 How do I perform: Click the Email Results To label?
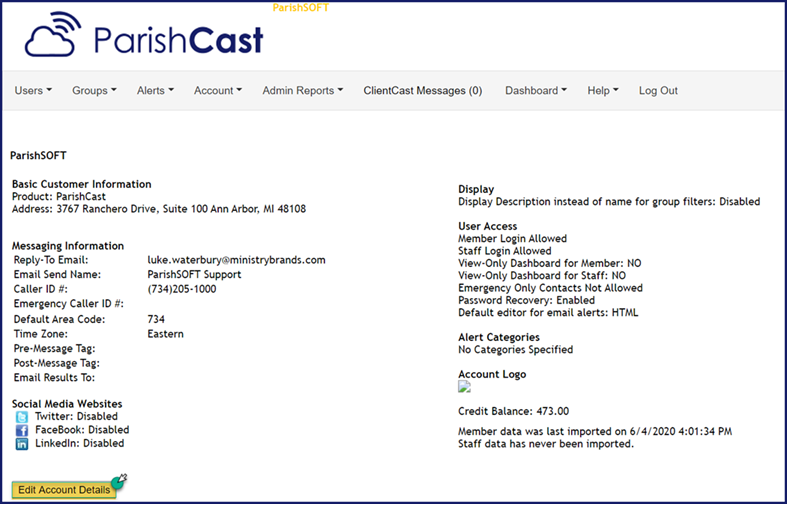click(x=54, y=377)
